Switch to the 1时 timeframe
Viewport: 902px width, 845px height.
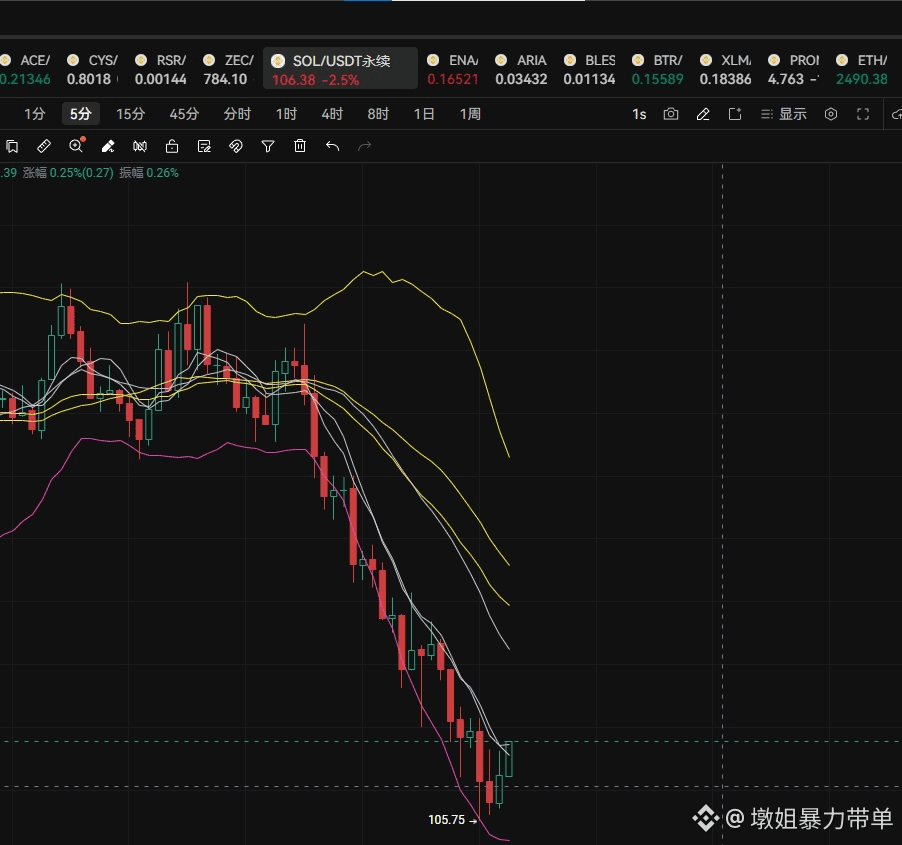(x=286, y=114)
